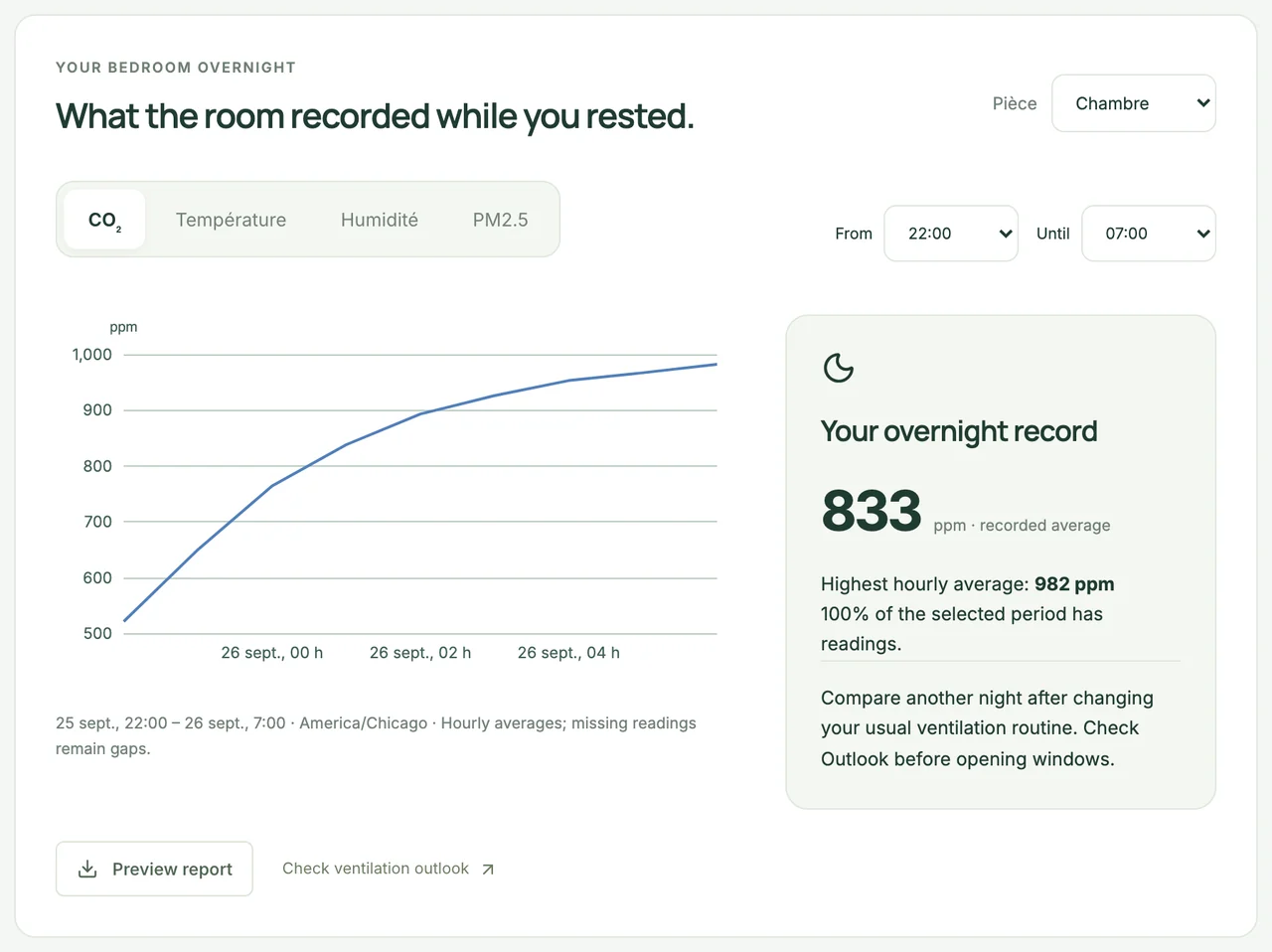Click the From label
Viewport: 1272px width, 952px height.
(854, 234)
